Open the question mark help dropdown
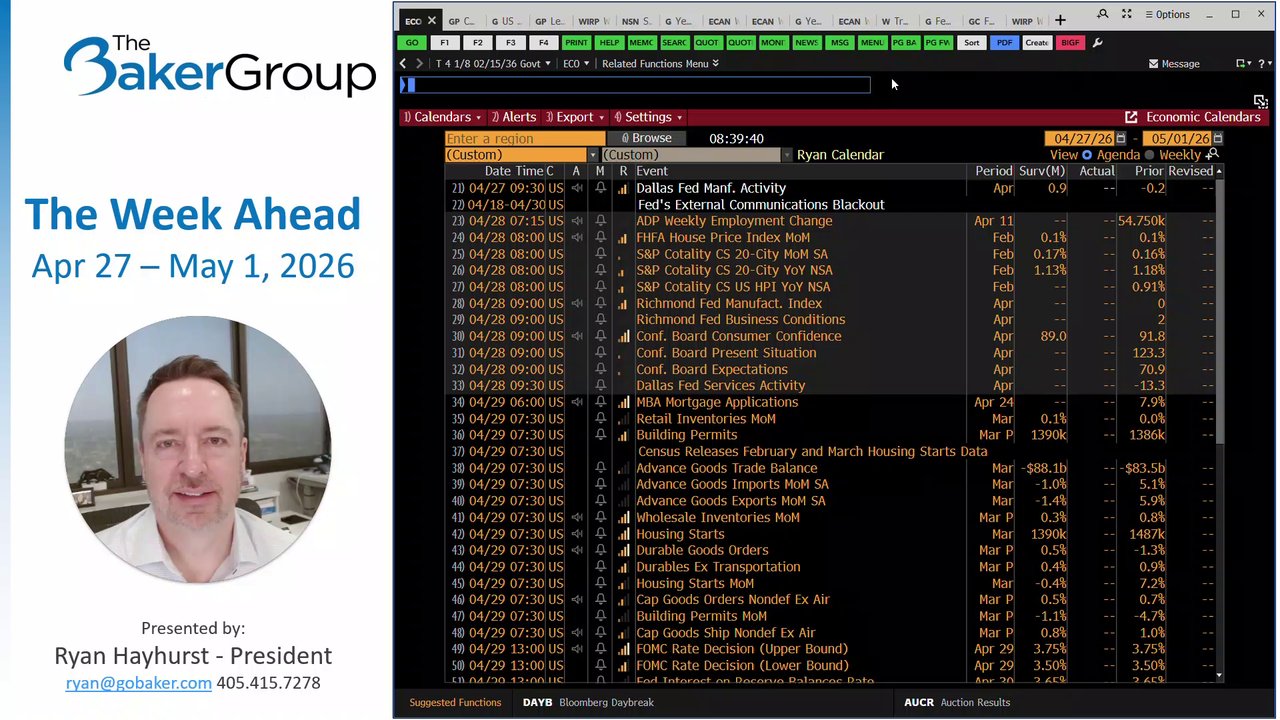Screen dimensions: 1280x720 [1265, 63]
